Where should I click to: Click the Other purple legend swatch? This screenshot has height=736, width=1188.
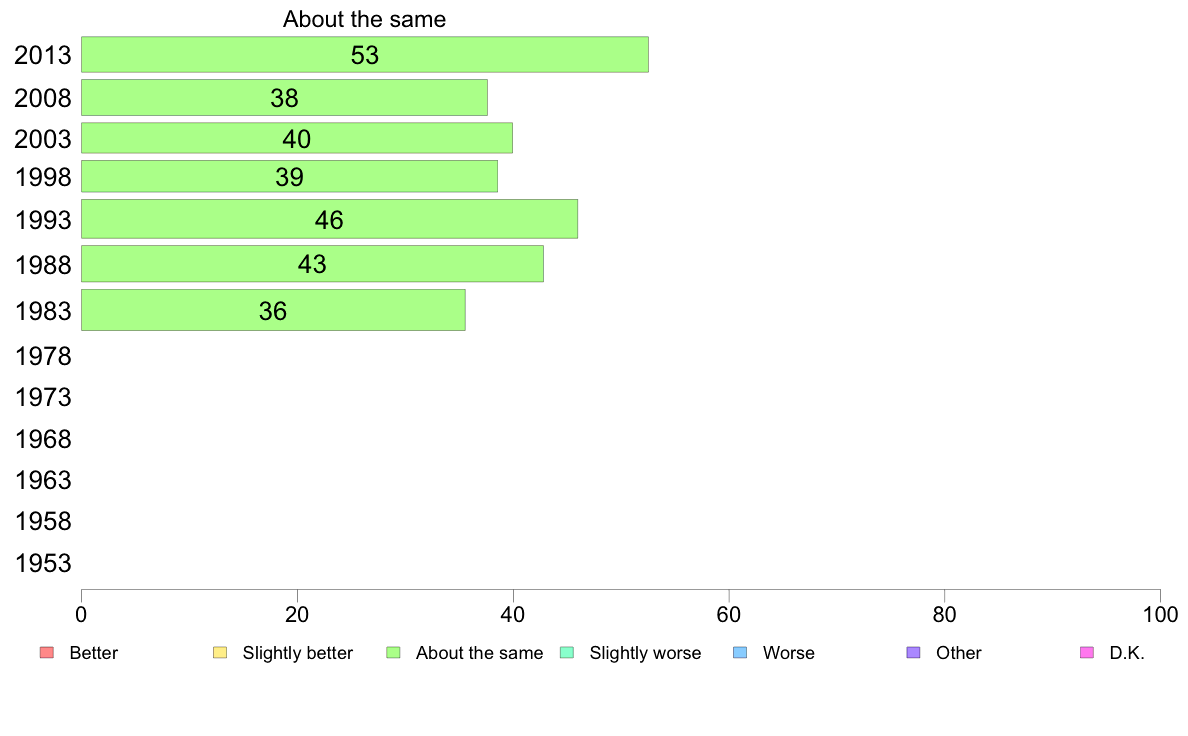tap(914, 653)
